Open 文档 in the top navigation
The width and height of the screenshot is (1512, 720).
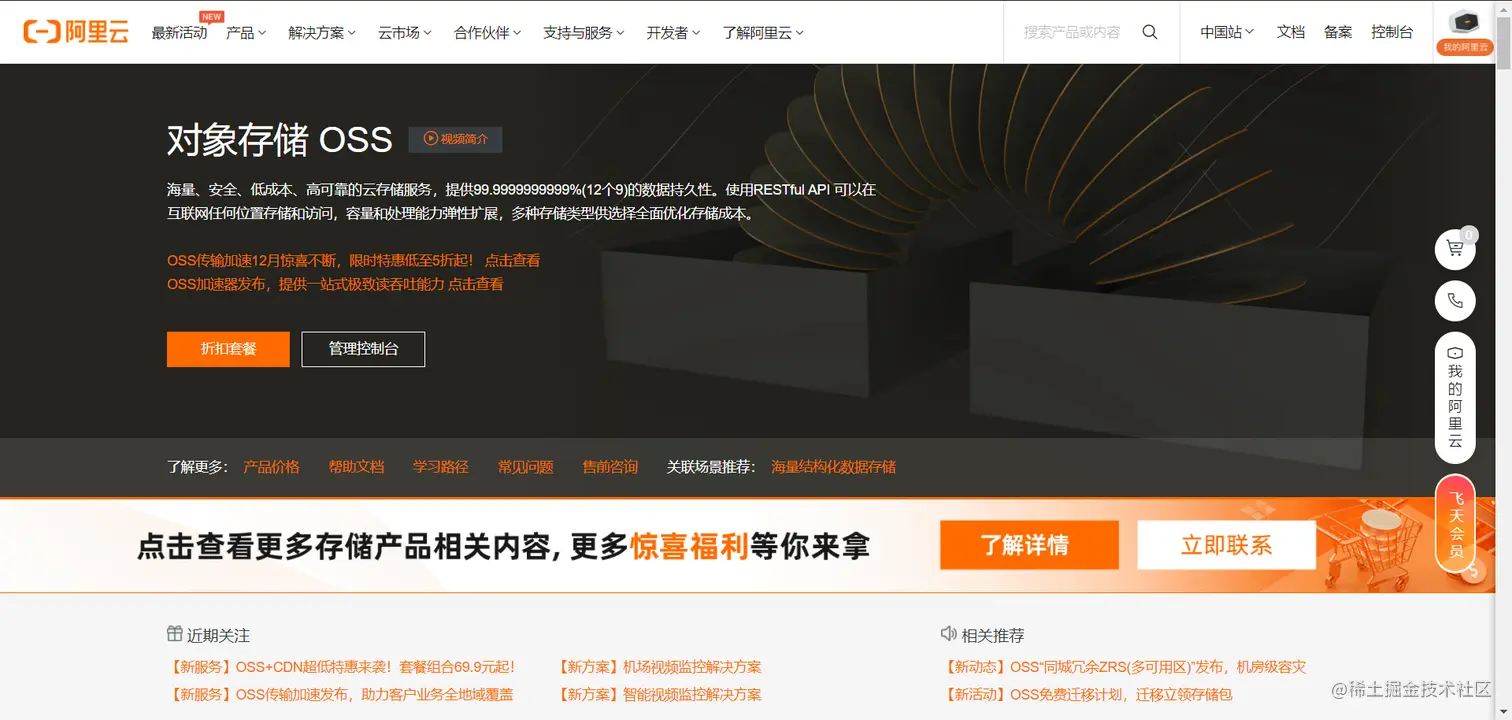coord(1291,32)
